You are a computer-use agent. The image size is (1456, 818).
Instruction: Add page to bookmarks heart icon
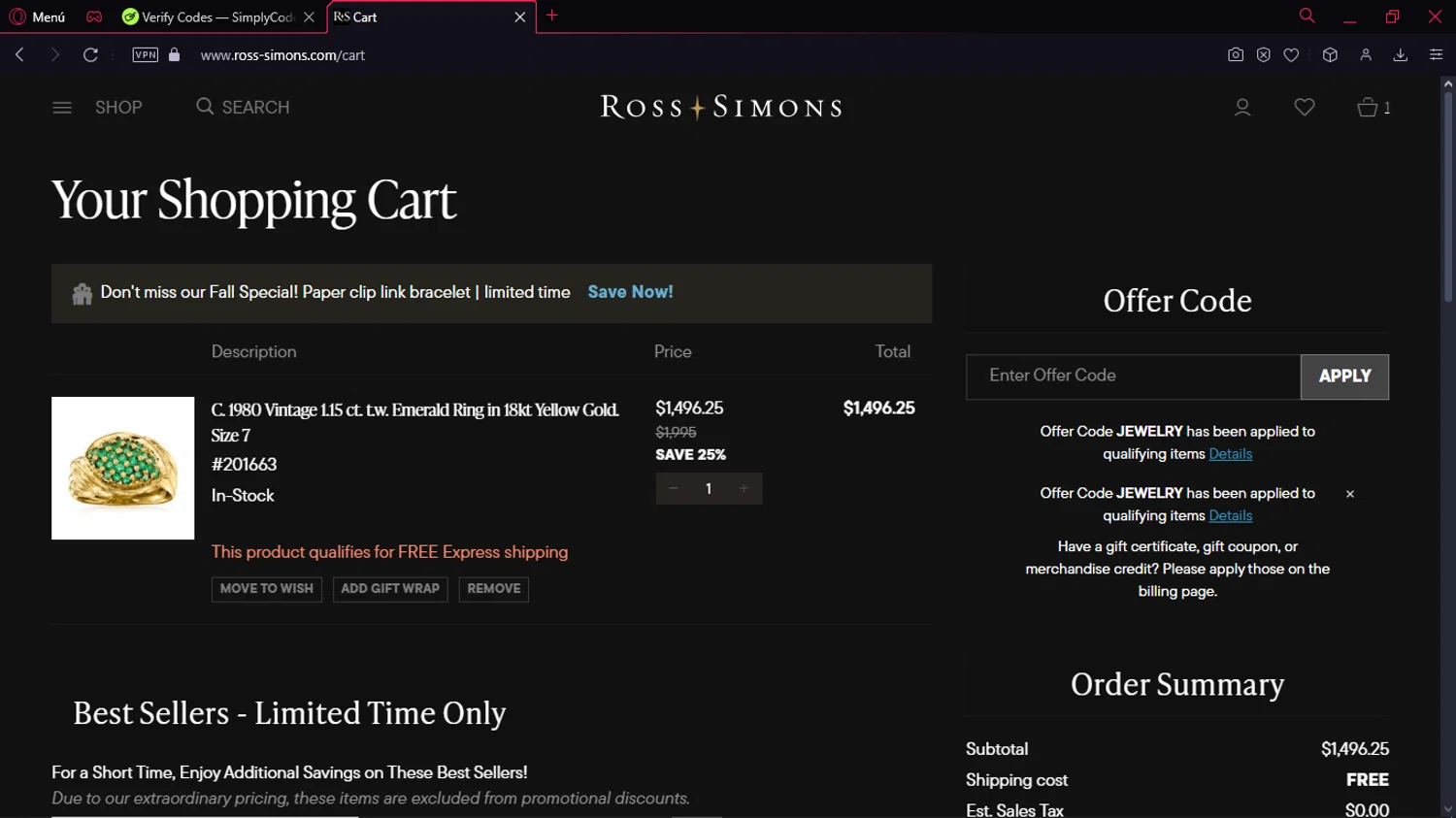(1291, 55)
